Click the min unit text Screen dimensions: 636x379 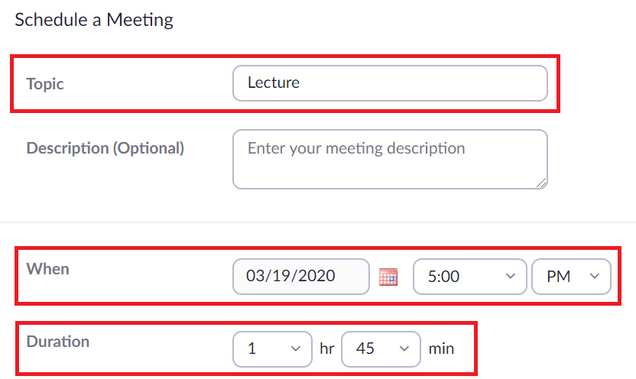tap(441, 349)
